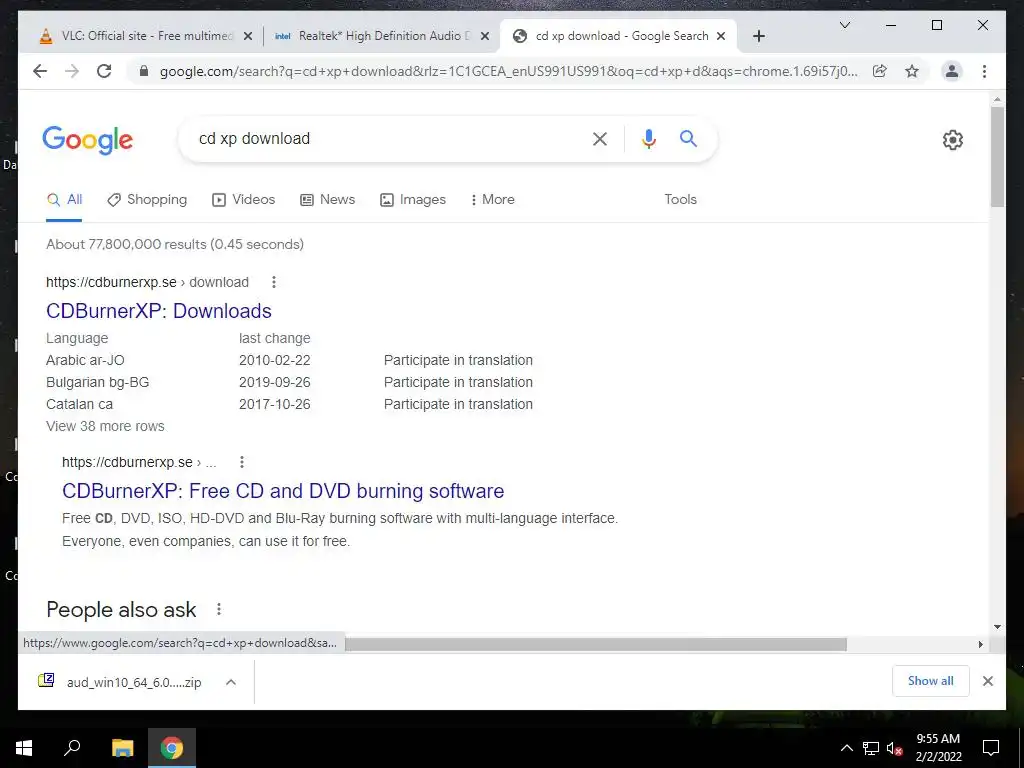Clear the Google search box text
Image resolution: width=1024 pixels, height=768 pixels.
600,138
